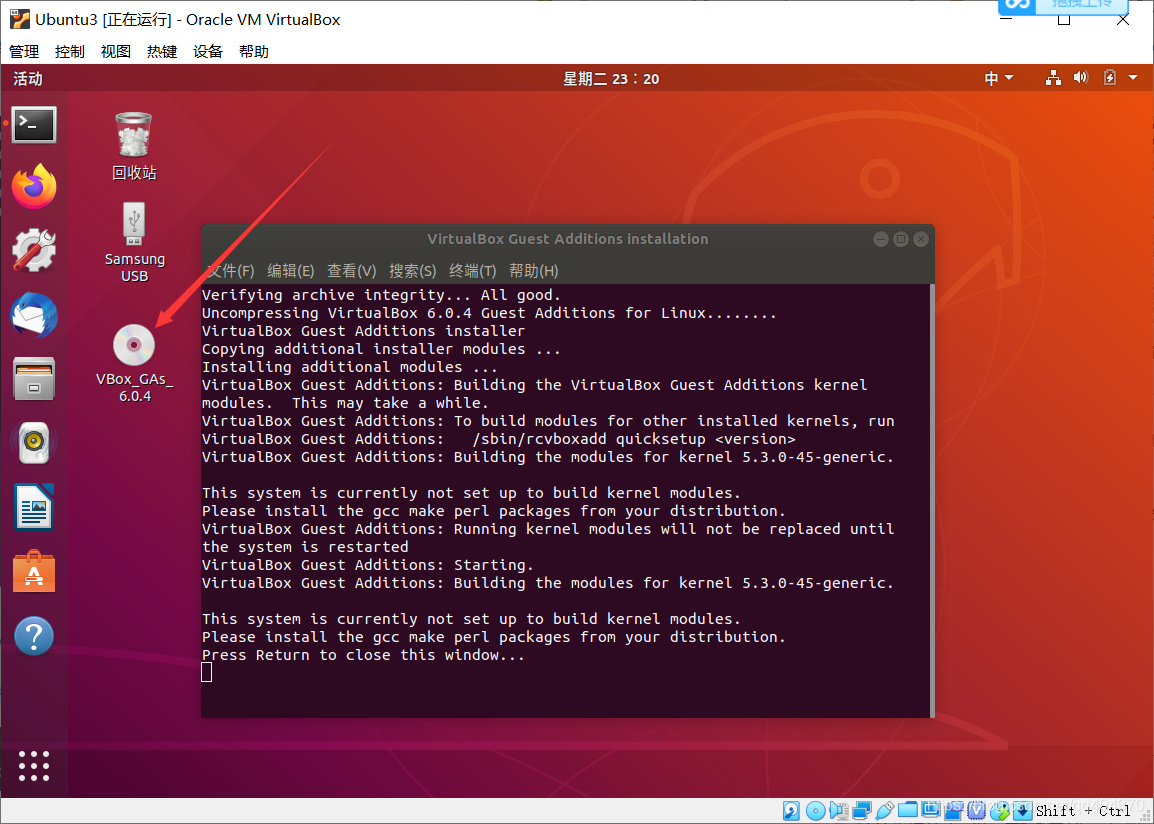The image size is (1154, 824).
Task: Maximize the Guest Additions terminal window
Action: (x=900, y=239)
